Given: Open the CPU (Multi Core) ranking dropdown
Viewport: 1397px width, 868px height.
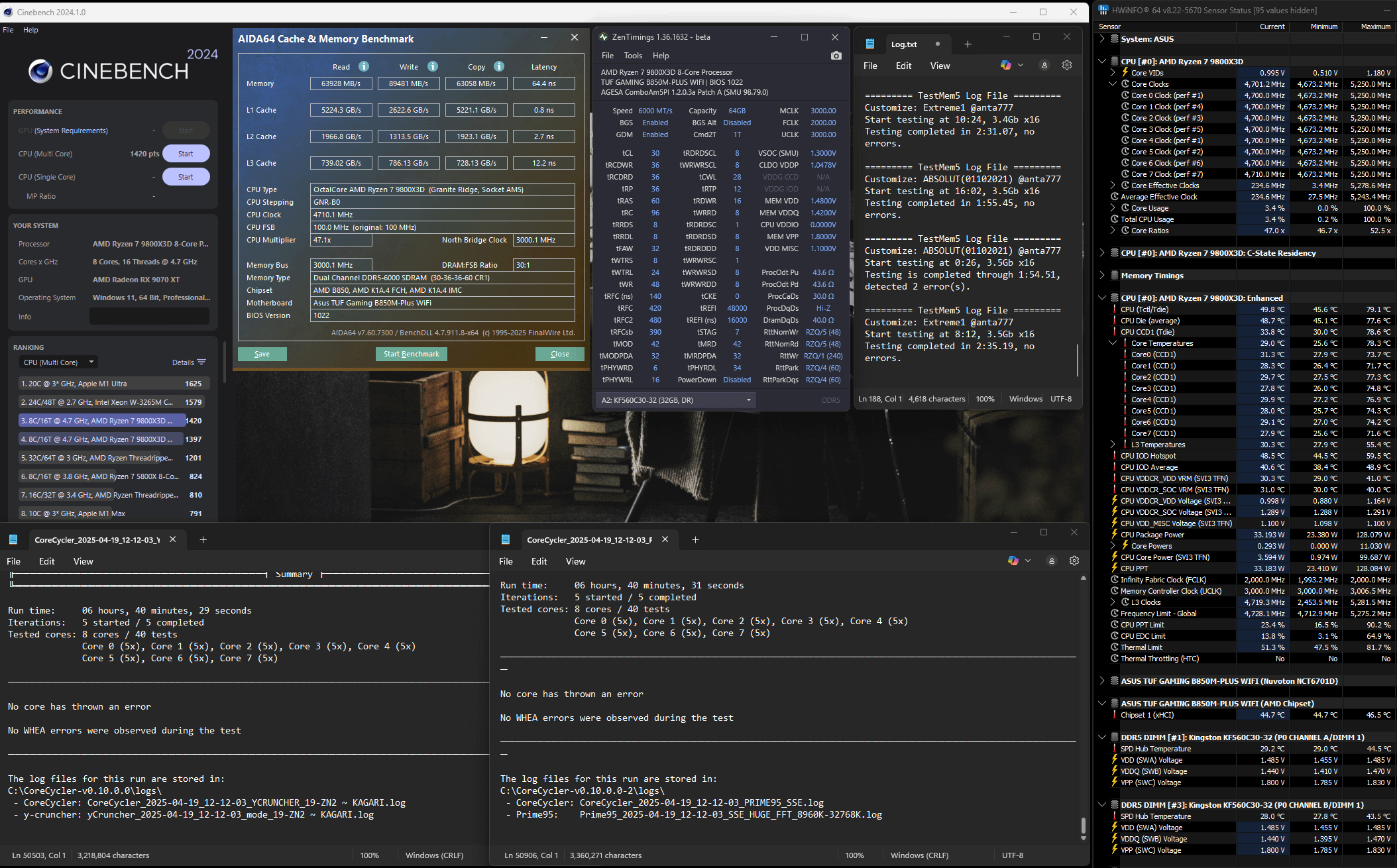Looking at the screenshot, I should [59, 362].
